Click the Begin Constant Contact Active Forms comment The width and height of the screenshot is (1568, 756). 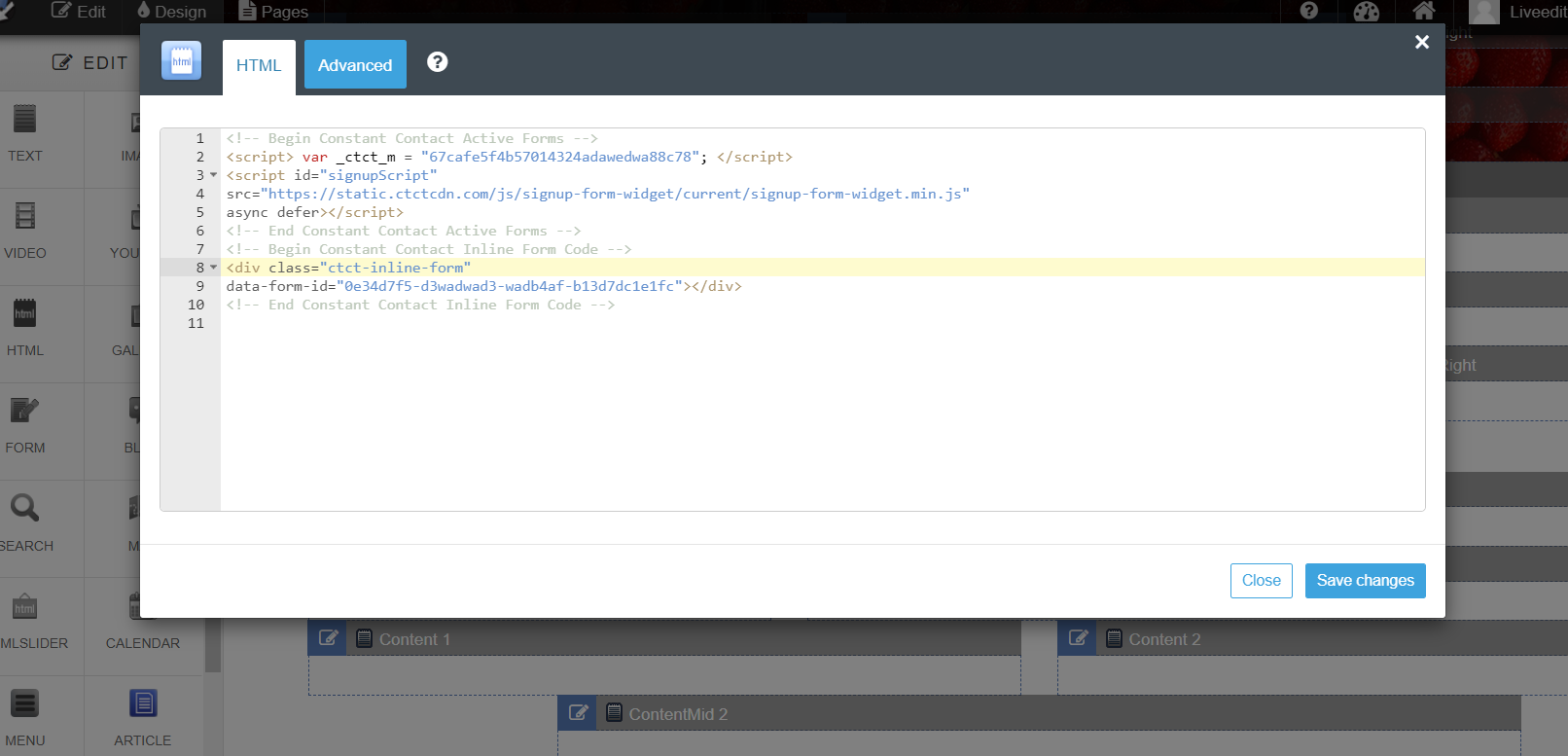(412, 138)
